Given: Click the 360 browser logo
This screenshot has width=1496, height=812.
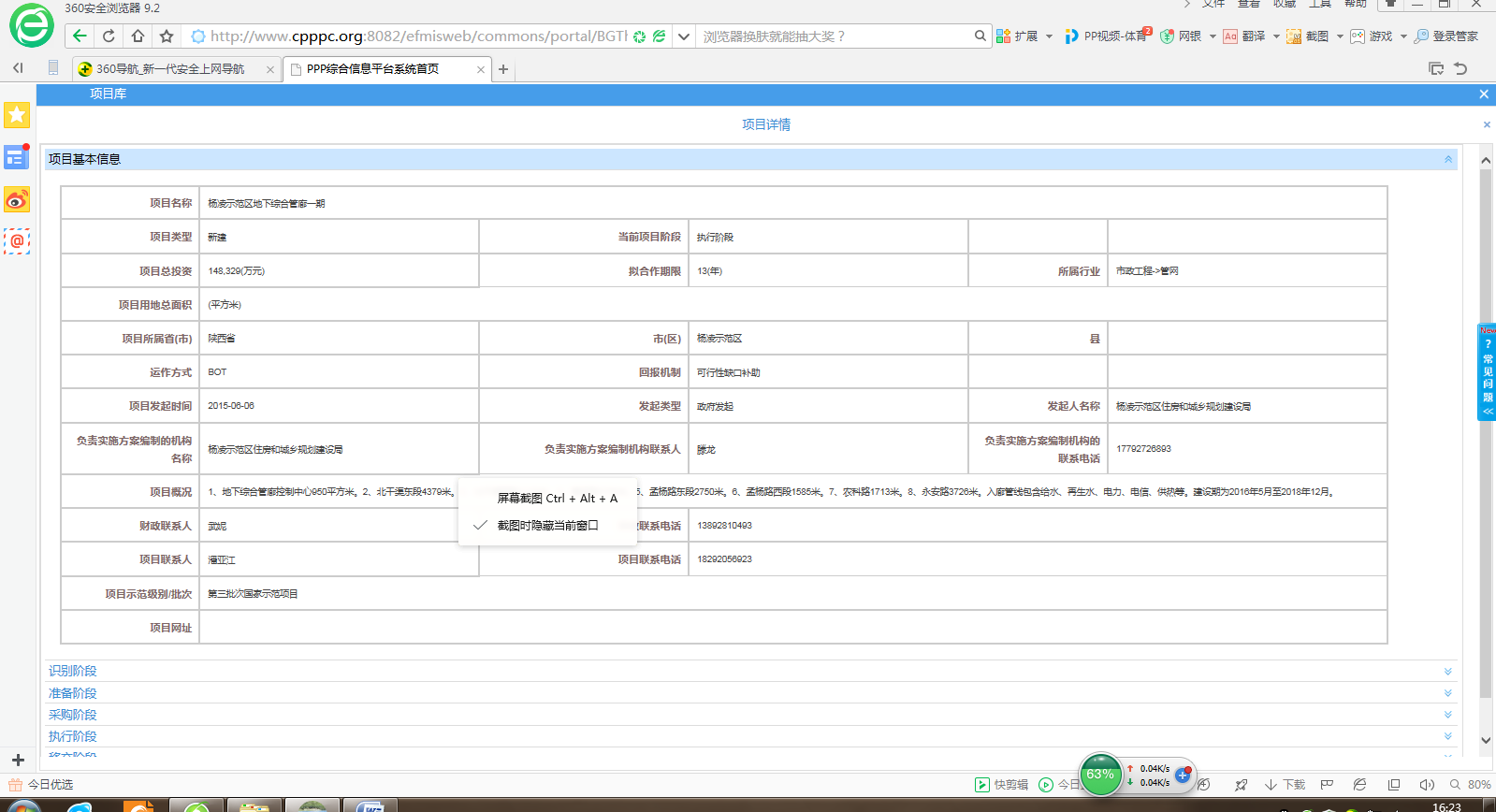Looking at the screenshot, I should click(32, 25).
